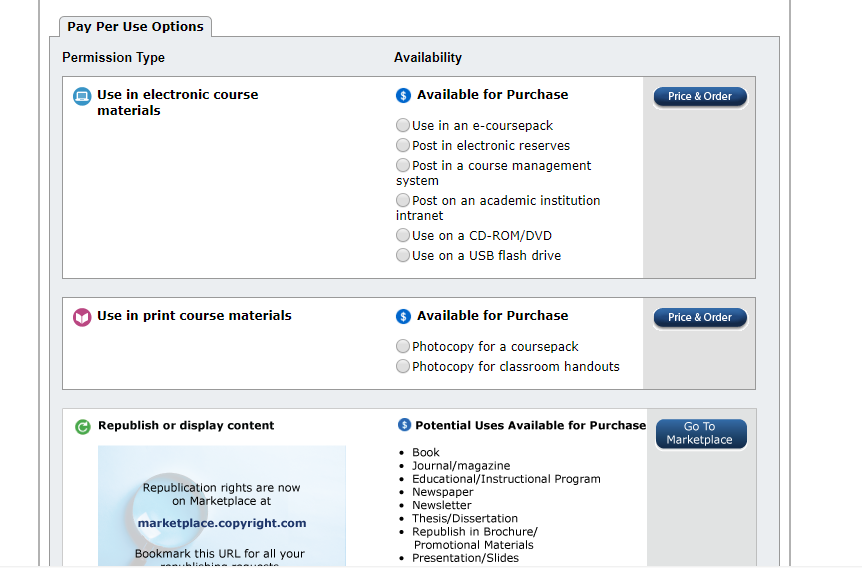Choose "Post in a course management system"

(x=403, y=166)
